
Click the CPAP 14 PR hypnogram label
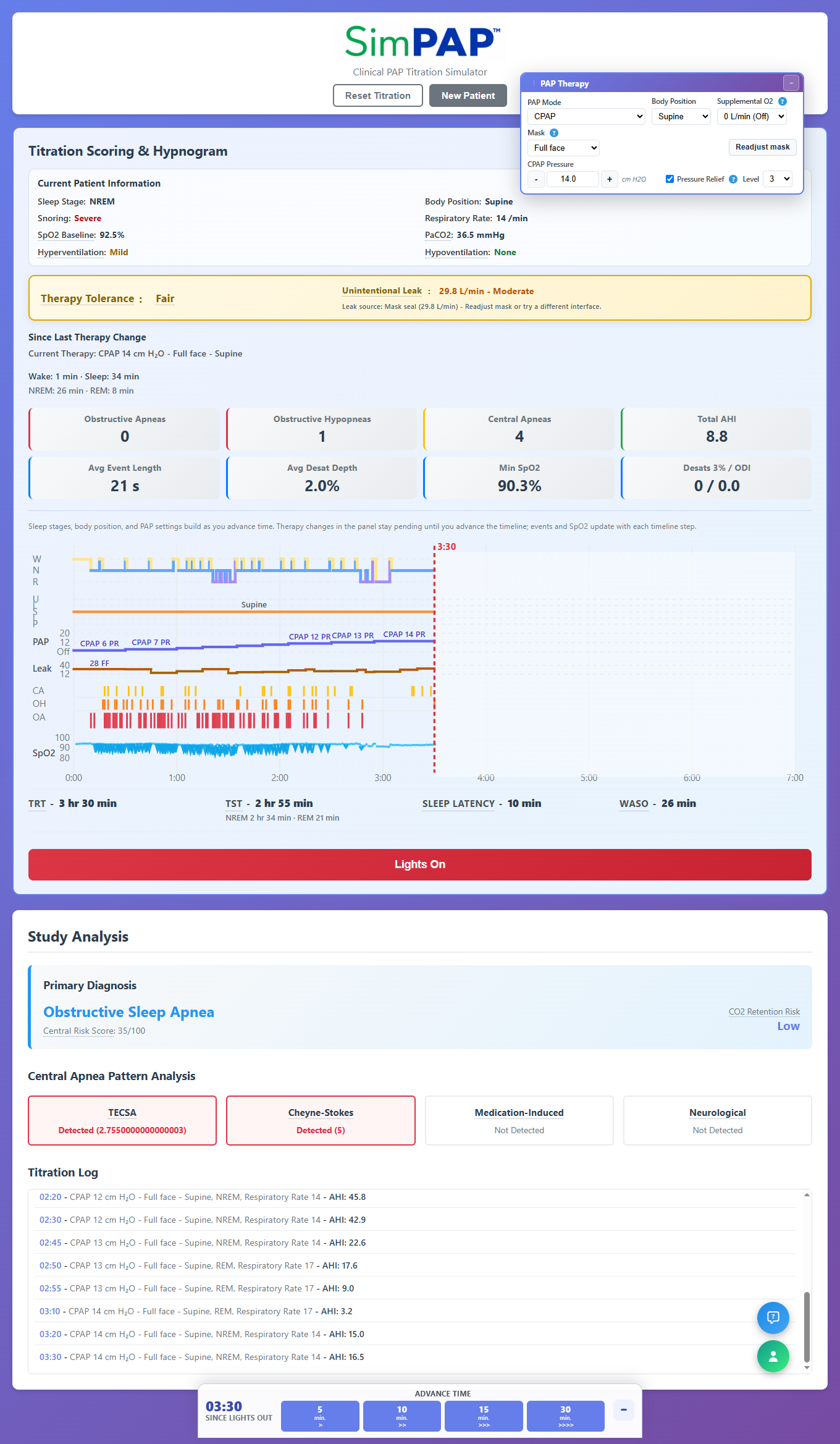[x=404, y=634]
